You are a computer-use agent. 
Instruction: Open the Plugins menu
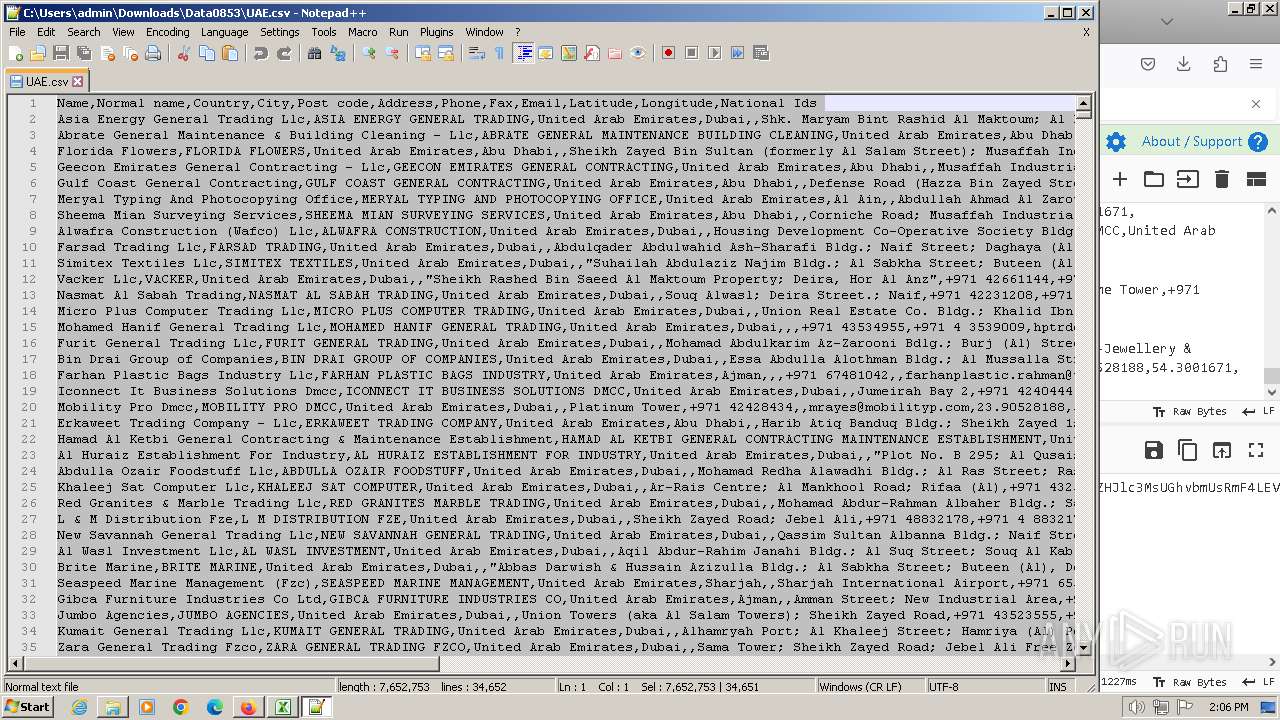tap(437, 32)
